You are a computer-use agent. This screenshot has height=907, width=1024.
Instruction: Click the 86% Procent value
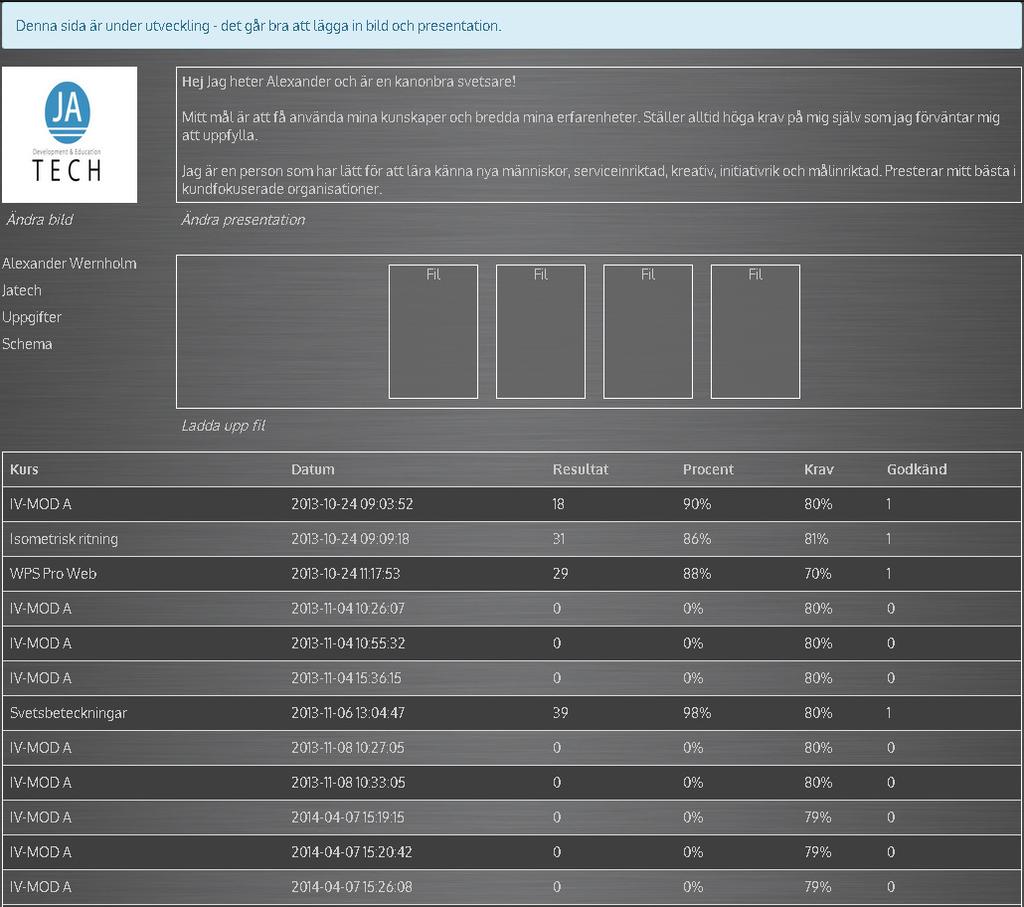tap(697, 539)
